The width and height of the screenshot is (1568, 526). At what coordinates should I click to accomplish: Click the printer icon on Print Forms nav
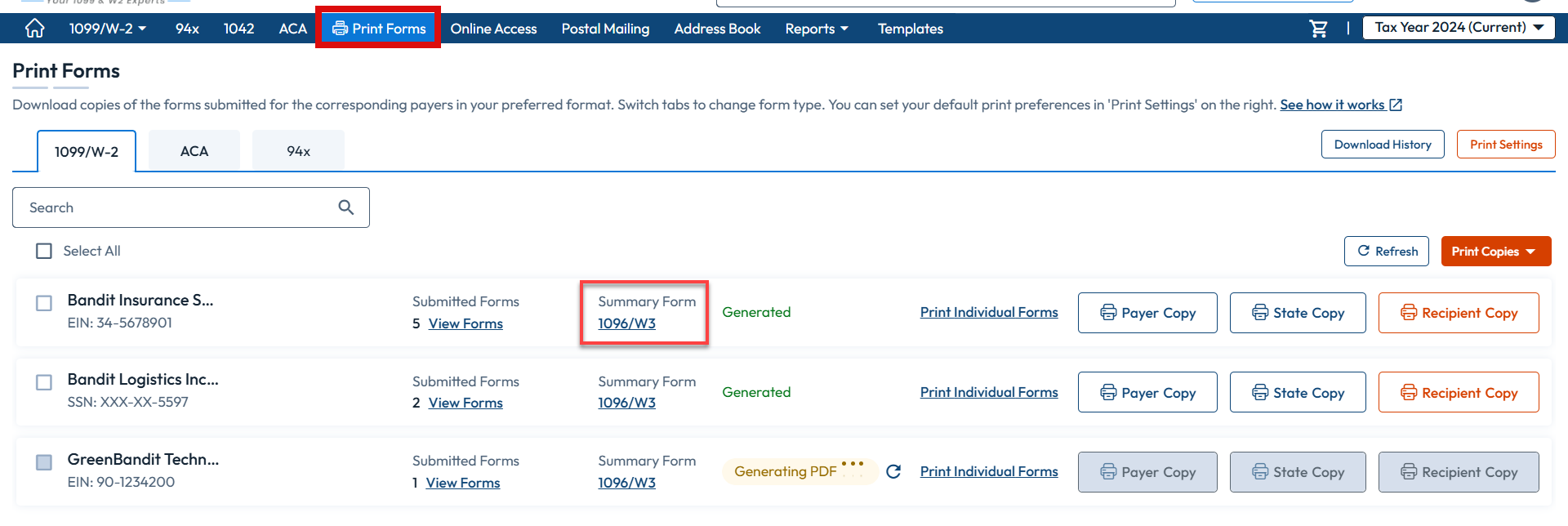click(340, 28)
